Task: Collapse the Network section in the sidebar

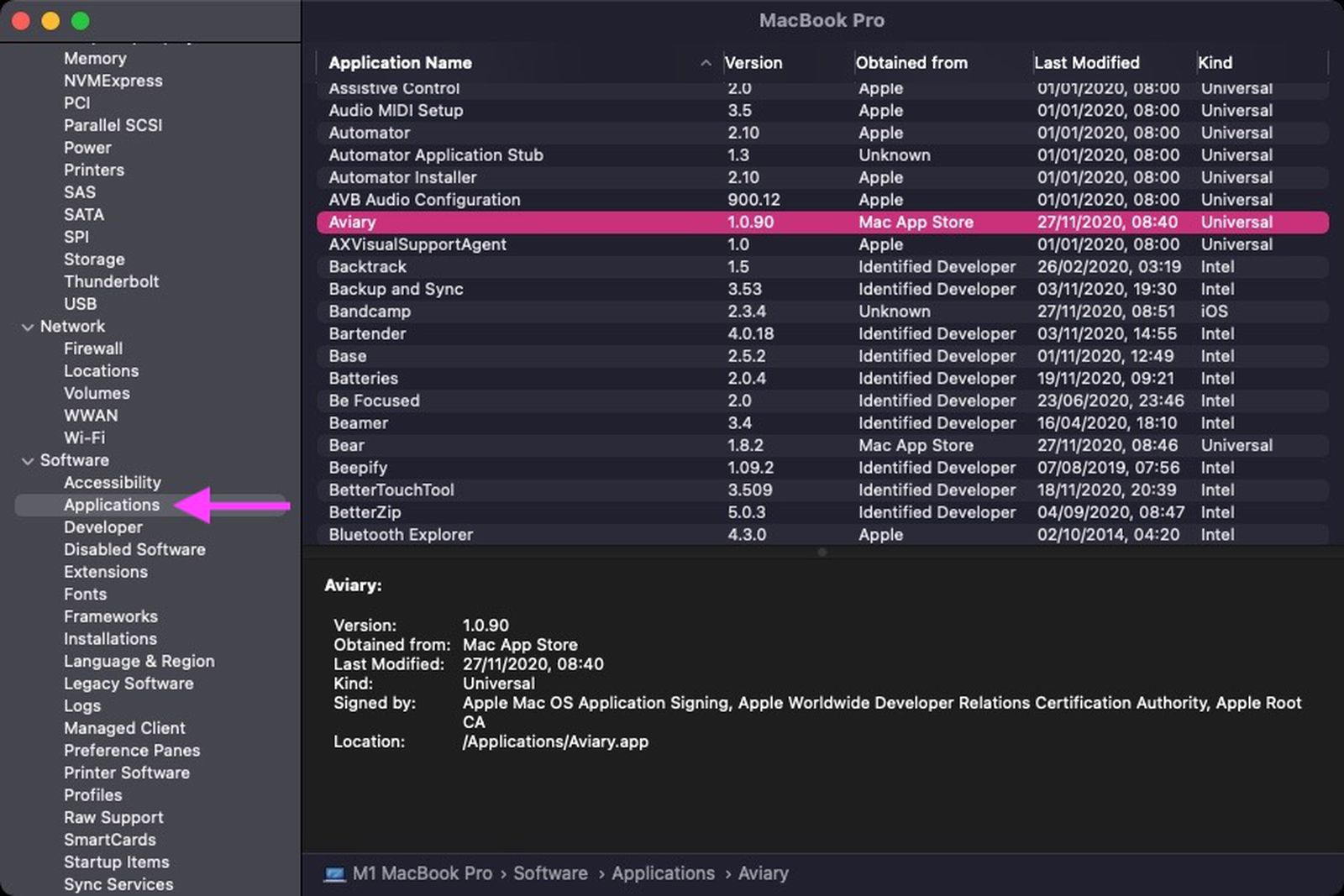Action: click(27, 326)
